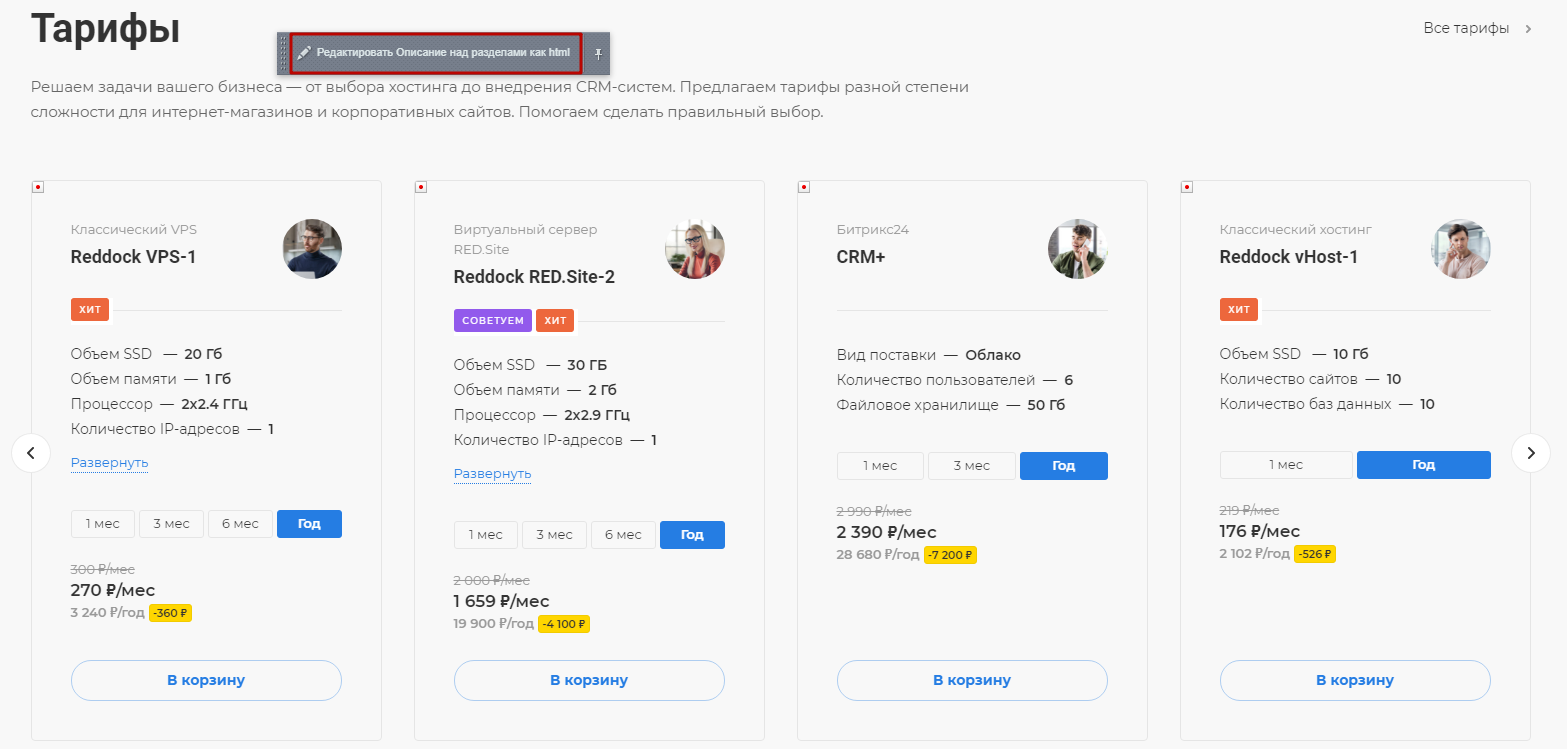Screen dimensions: 1567x749
Task: Select 1 мес period for Reddock vHost-1
Action: (x=1286, y=465)
